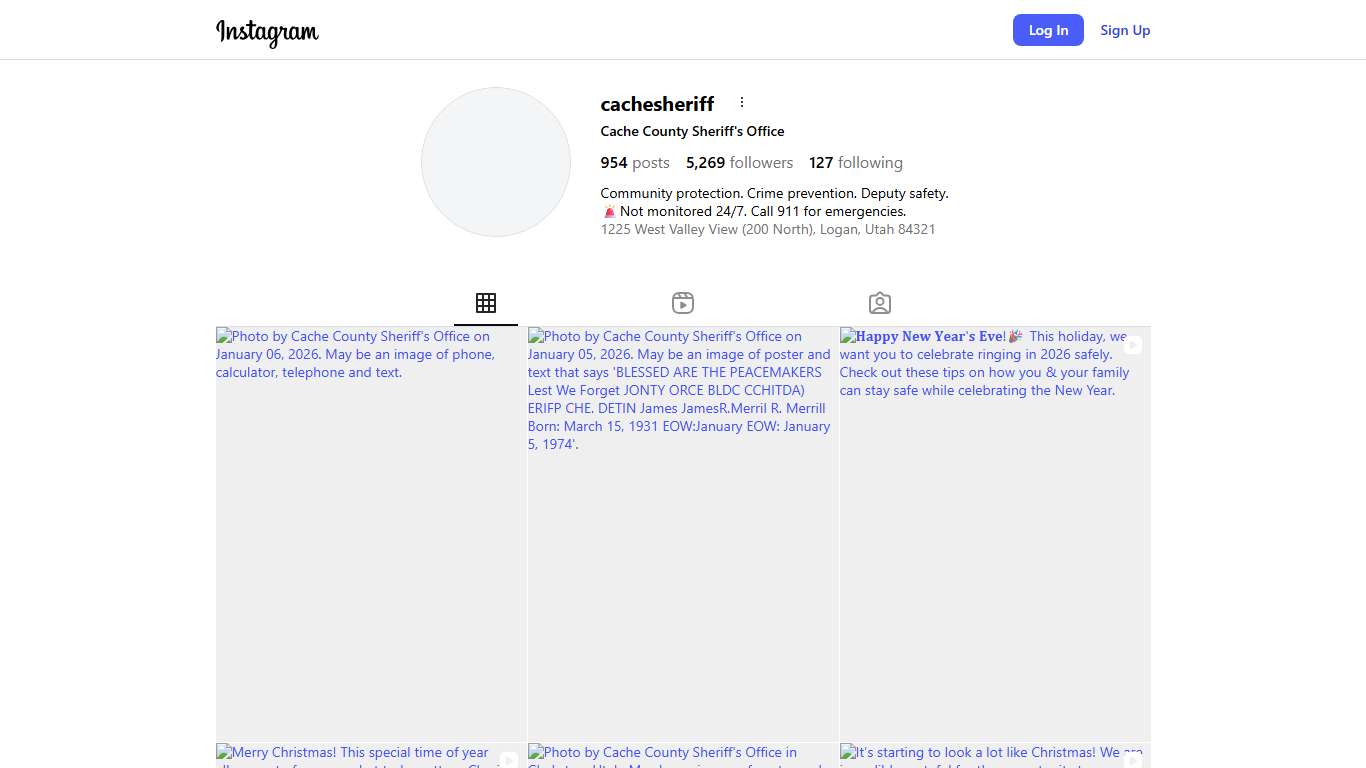
Task: Open the Reels tab
Action: [x=683, y=303]
